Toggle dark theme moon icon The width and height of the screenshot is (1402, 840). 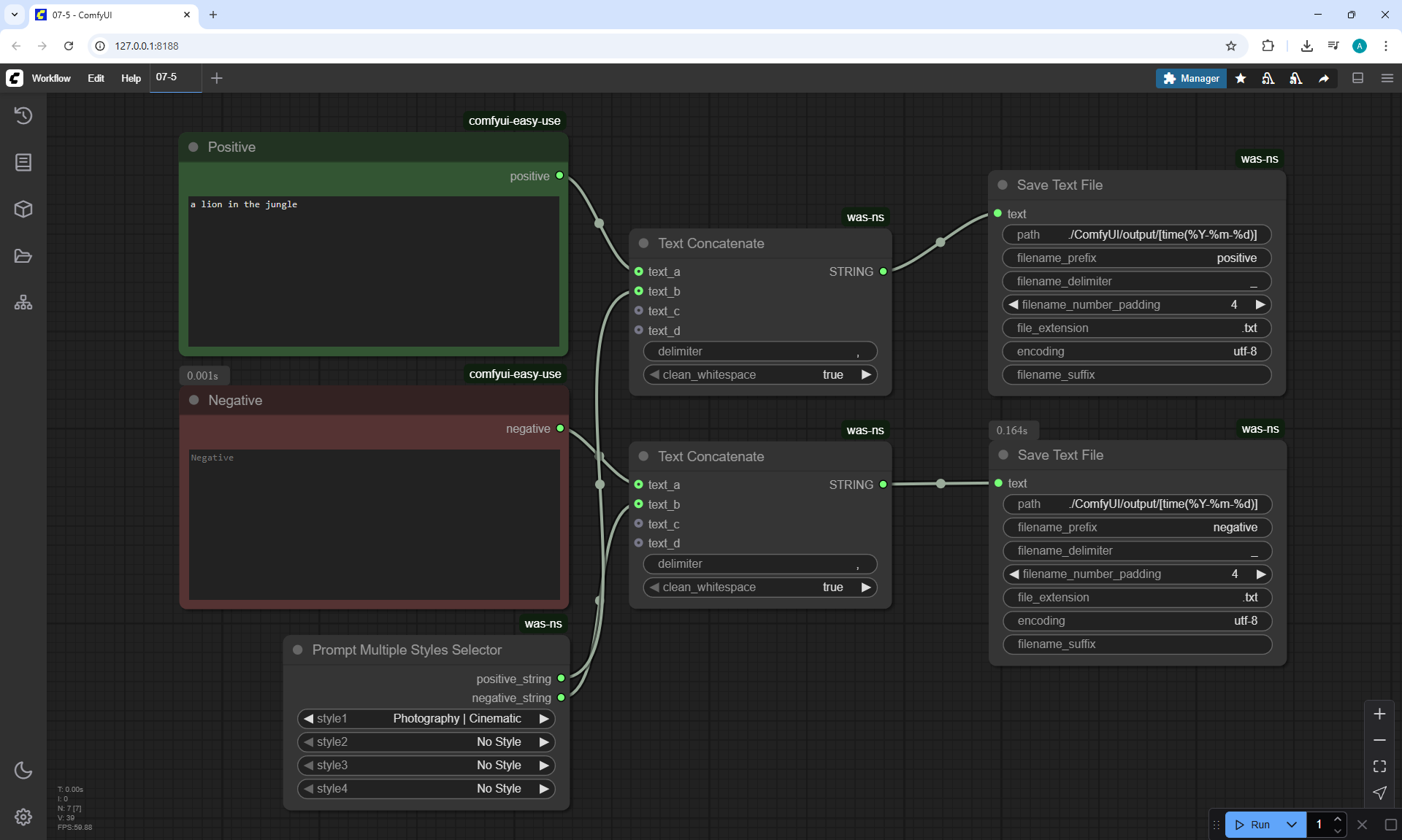pos(23,770)
